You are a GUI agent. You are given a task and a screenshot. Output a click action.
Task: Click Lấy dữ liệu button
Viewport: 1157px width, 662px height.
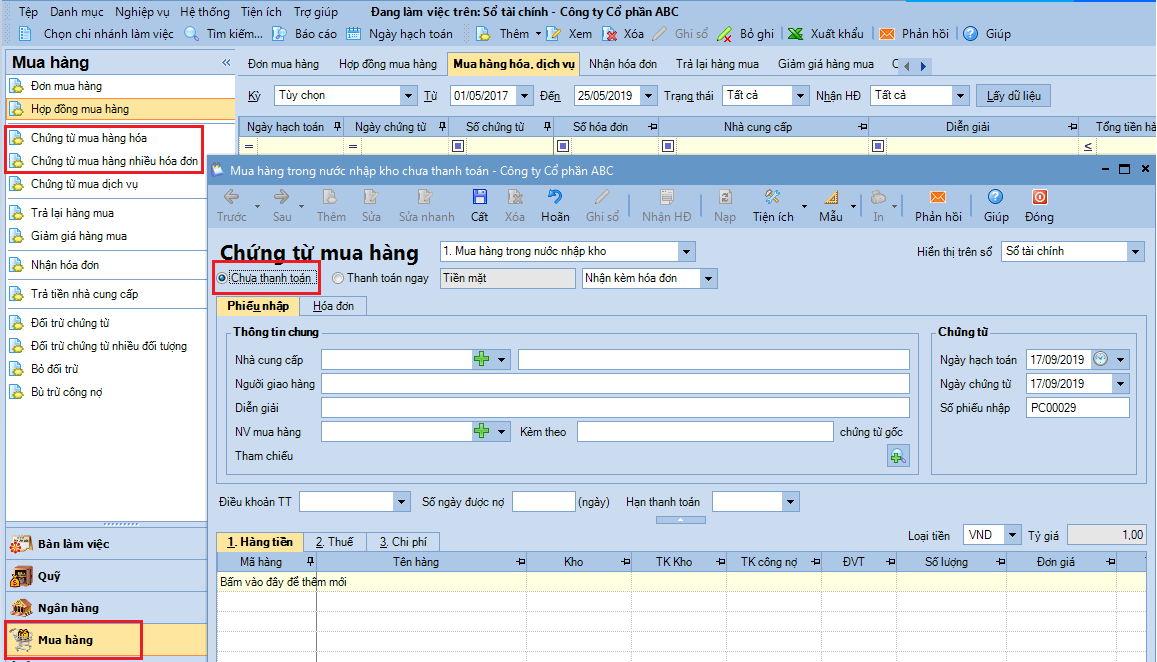pyautogui.click(x=1013, y=95)
